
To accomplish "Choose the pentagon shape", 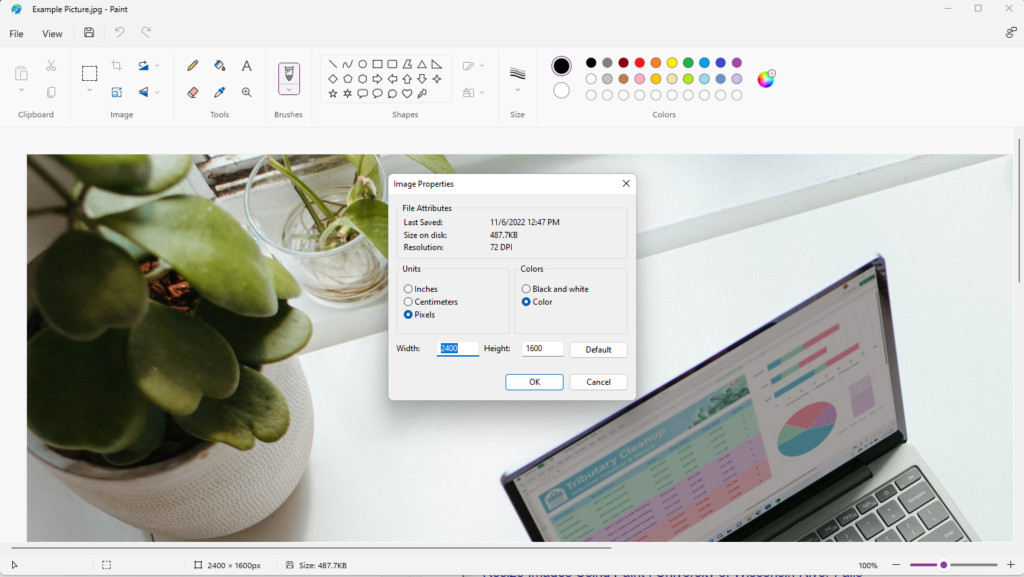I will pyautogui.click(x=347, y=79).
